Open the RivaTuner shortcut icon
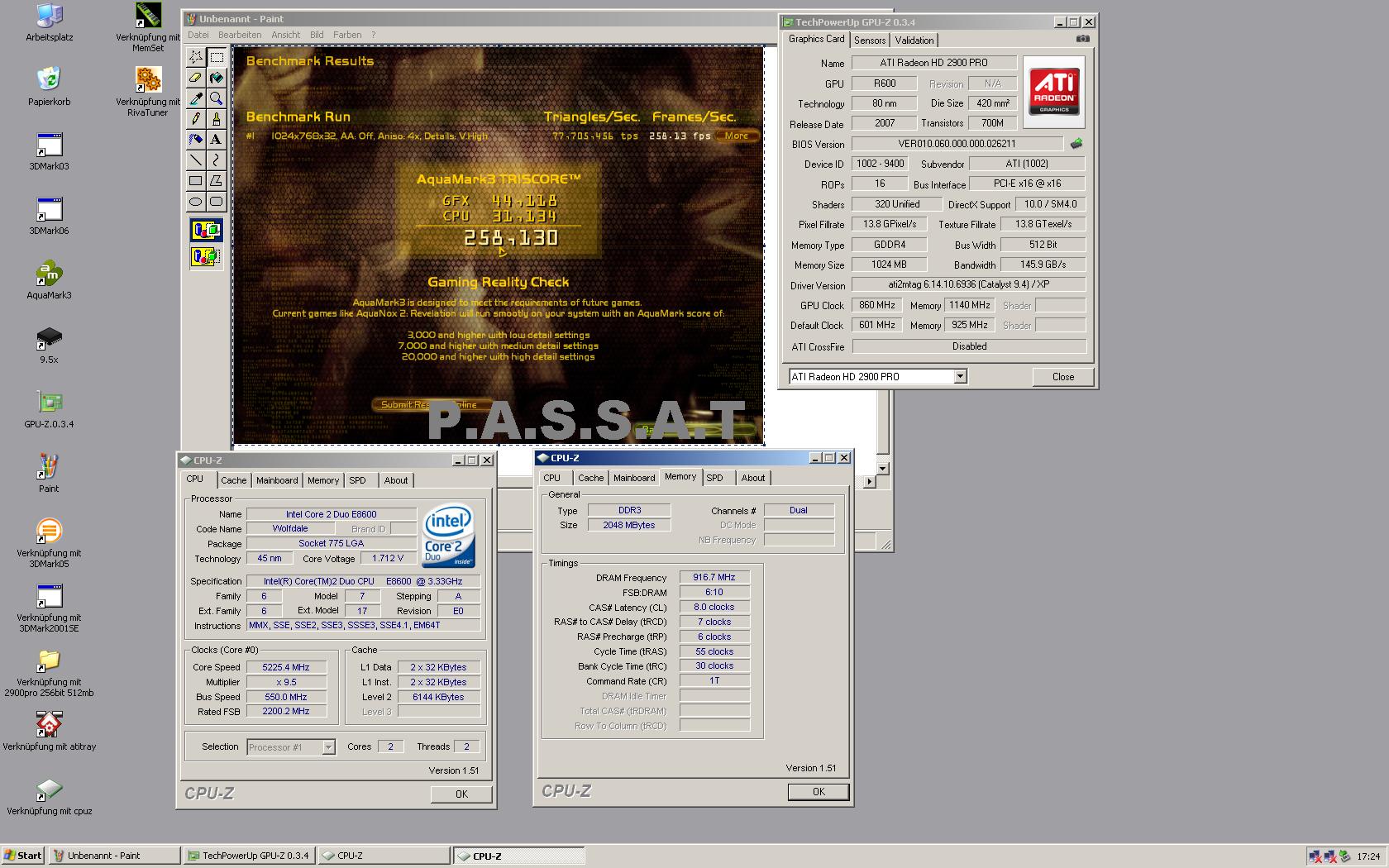Image resolution: width=1389 pixels, height=868 pixels. click(x=148, y=91)
